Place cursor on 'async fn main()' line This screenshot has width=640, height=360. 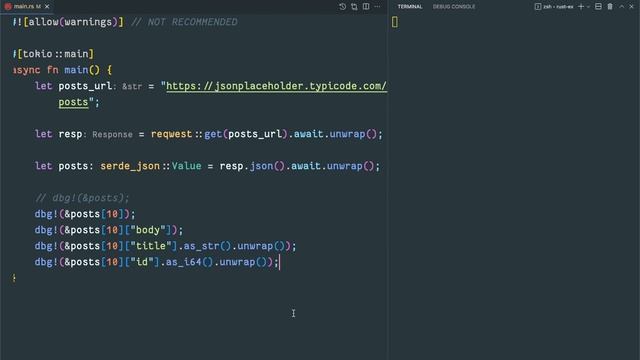(x=62, y=70)
